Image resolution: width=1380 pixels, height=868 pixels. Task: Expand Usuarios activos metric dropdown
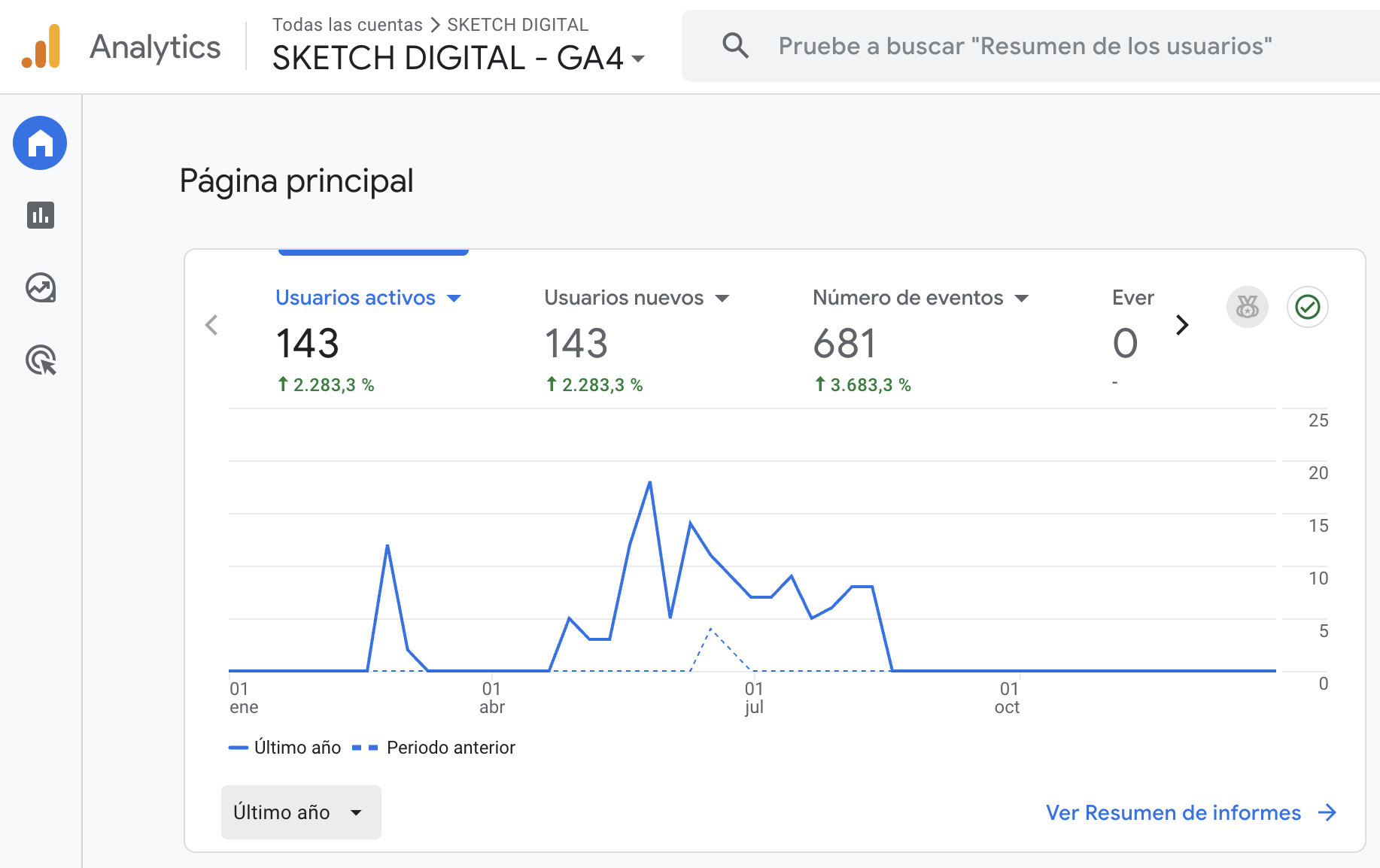pyautogui.click(x=454, y=299)
